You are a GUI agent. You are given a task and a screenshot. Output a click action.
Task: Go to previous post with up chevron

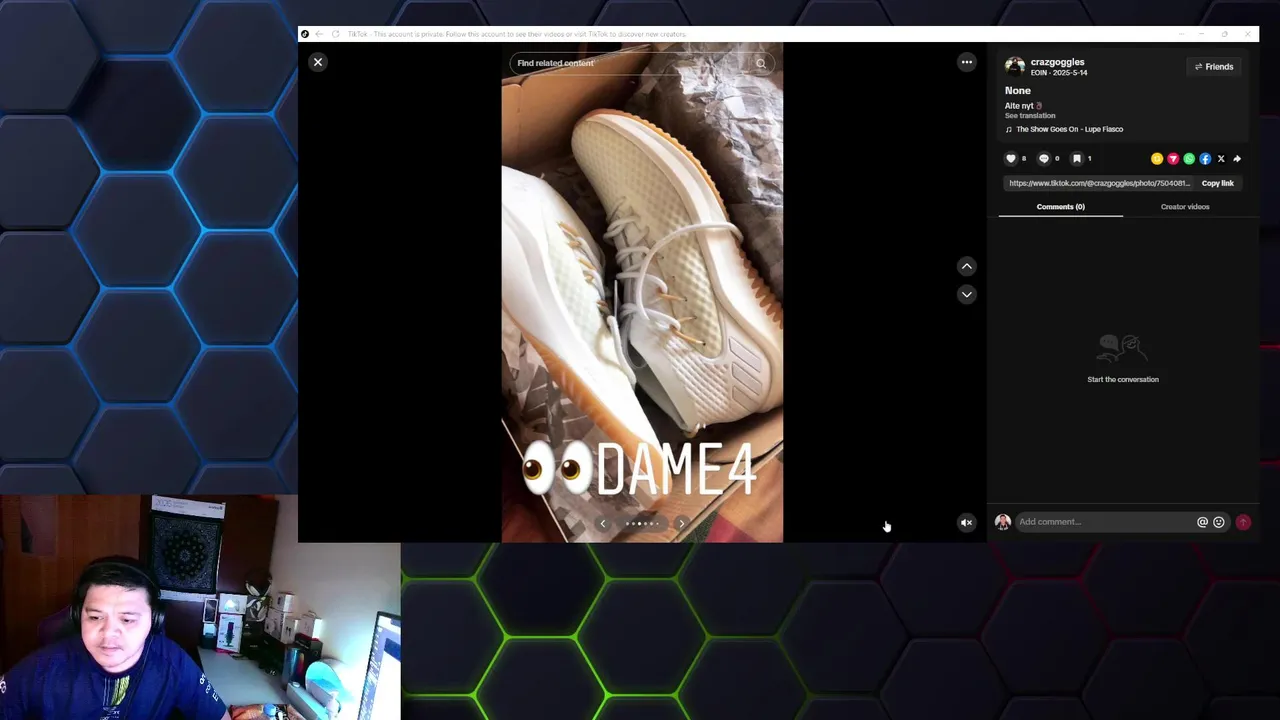tap(967, 266)
